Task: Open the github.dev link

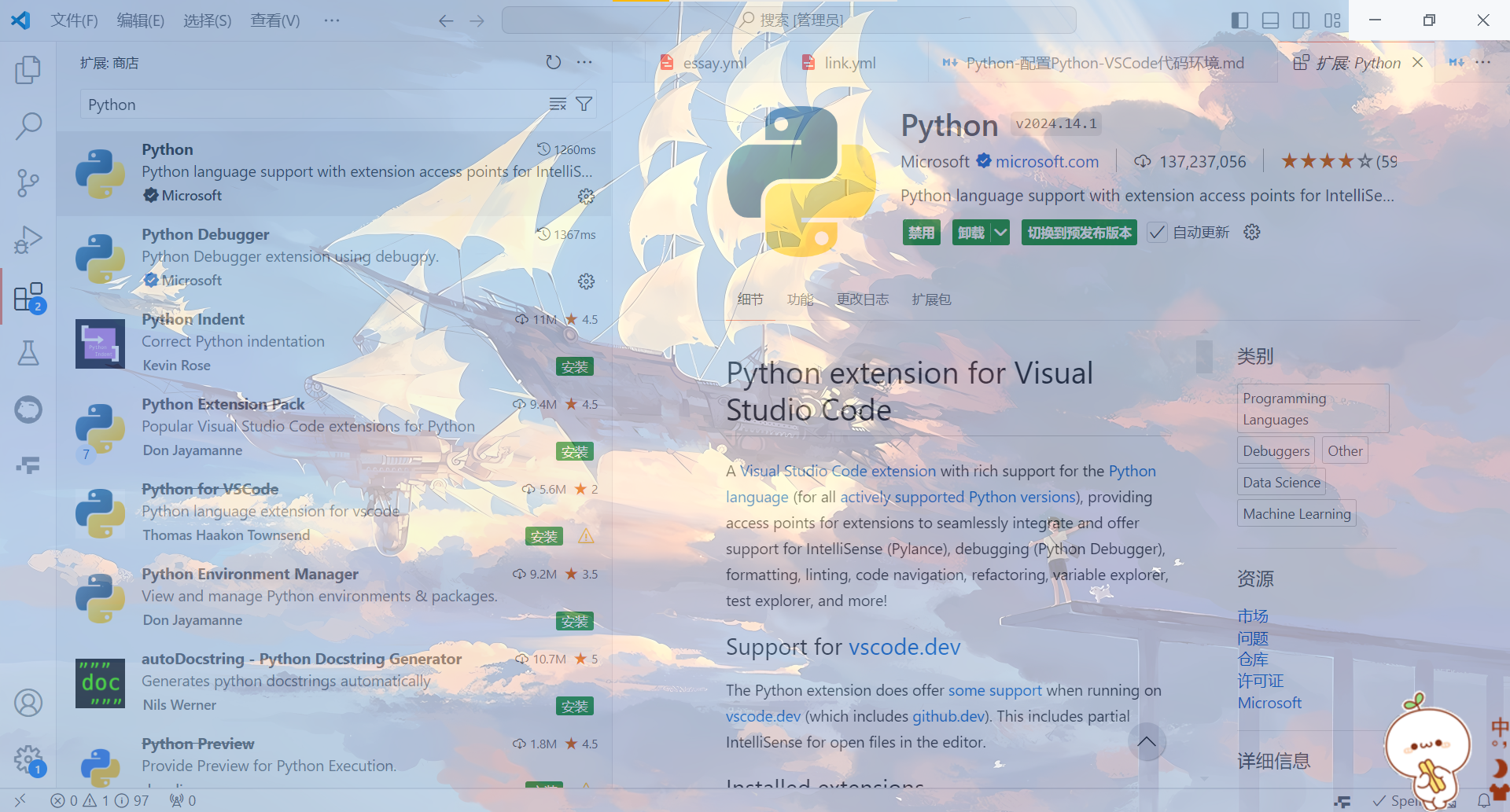Action: click(948, 716)
